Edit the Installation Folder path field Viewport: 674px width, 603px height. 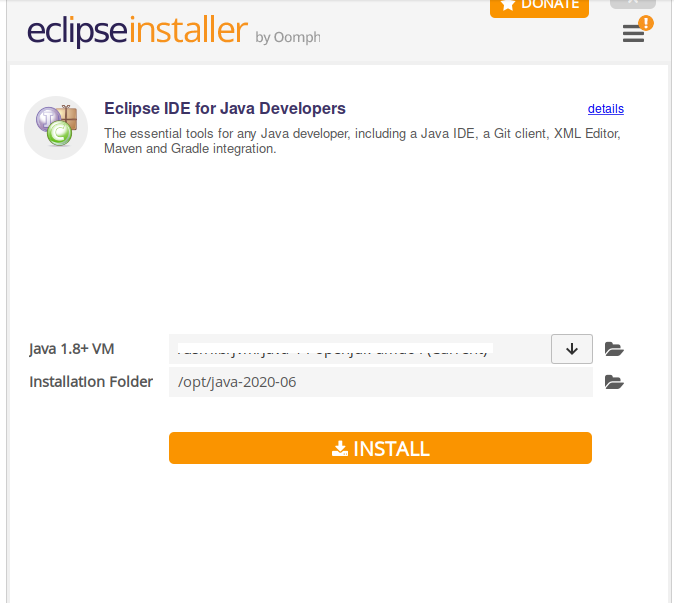381,382
